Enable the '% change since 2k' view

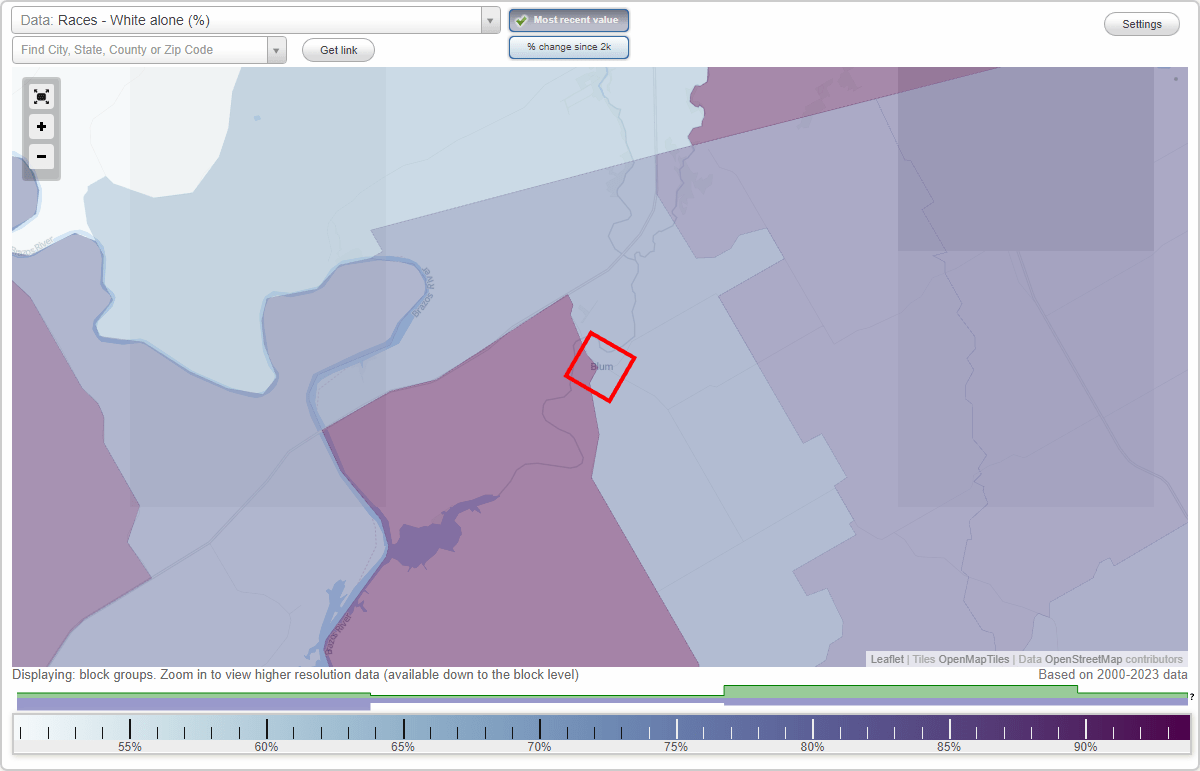click(569, 46)
